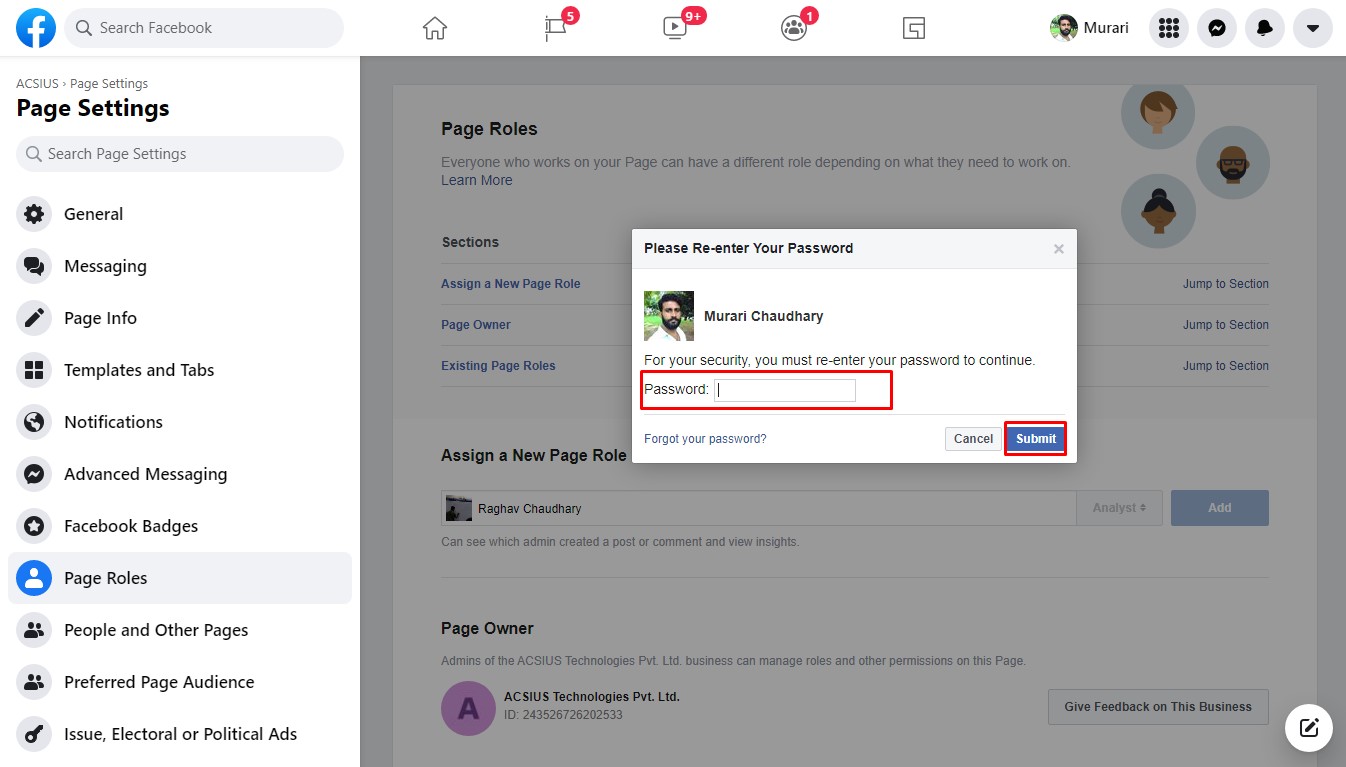Open the Facebook home feed icon
The image size is (1346, 767).
tap(434, 28)
